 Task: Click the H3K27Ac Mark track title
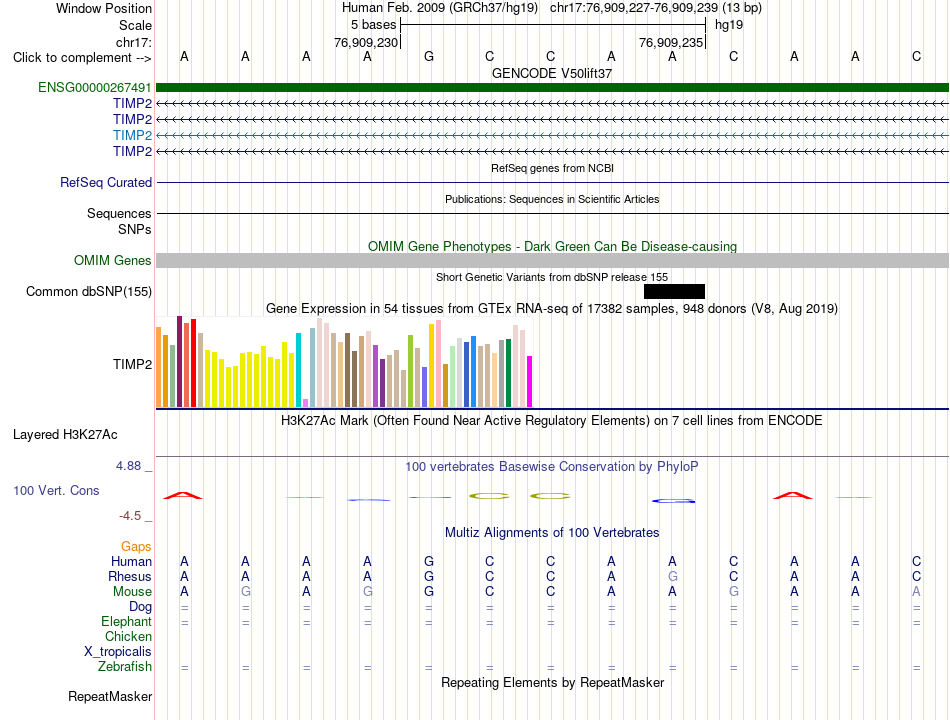[551, 421]
